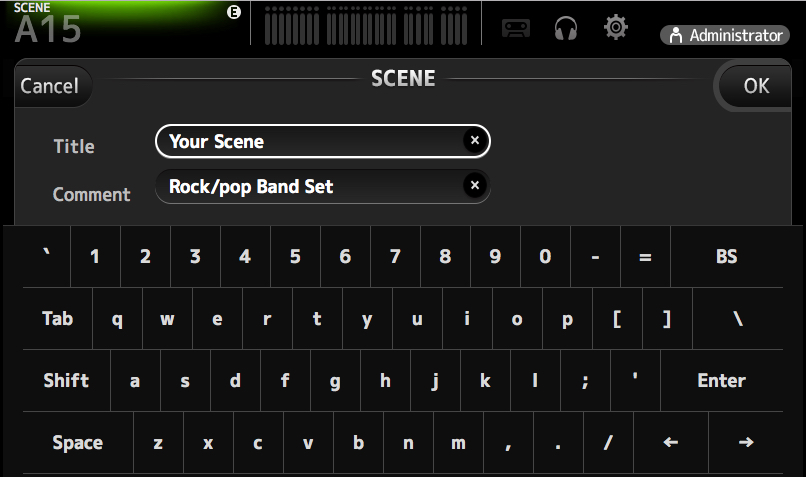This screenshot has height=477, width=806.
Task: Toggle the Shift key
Action: point(66,381)
